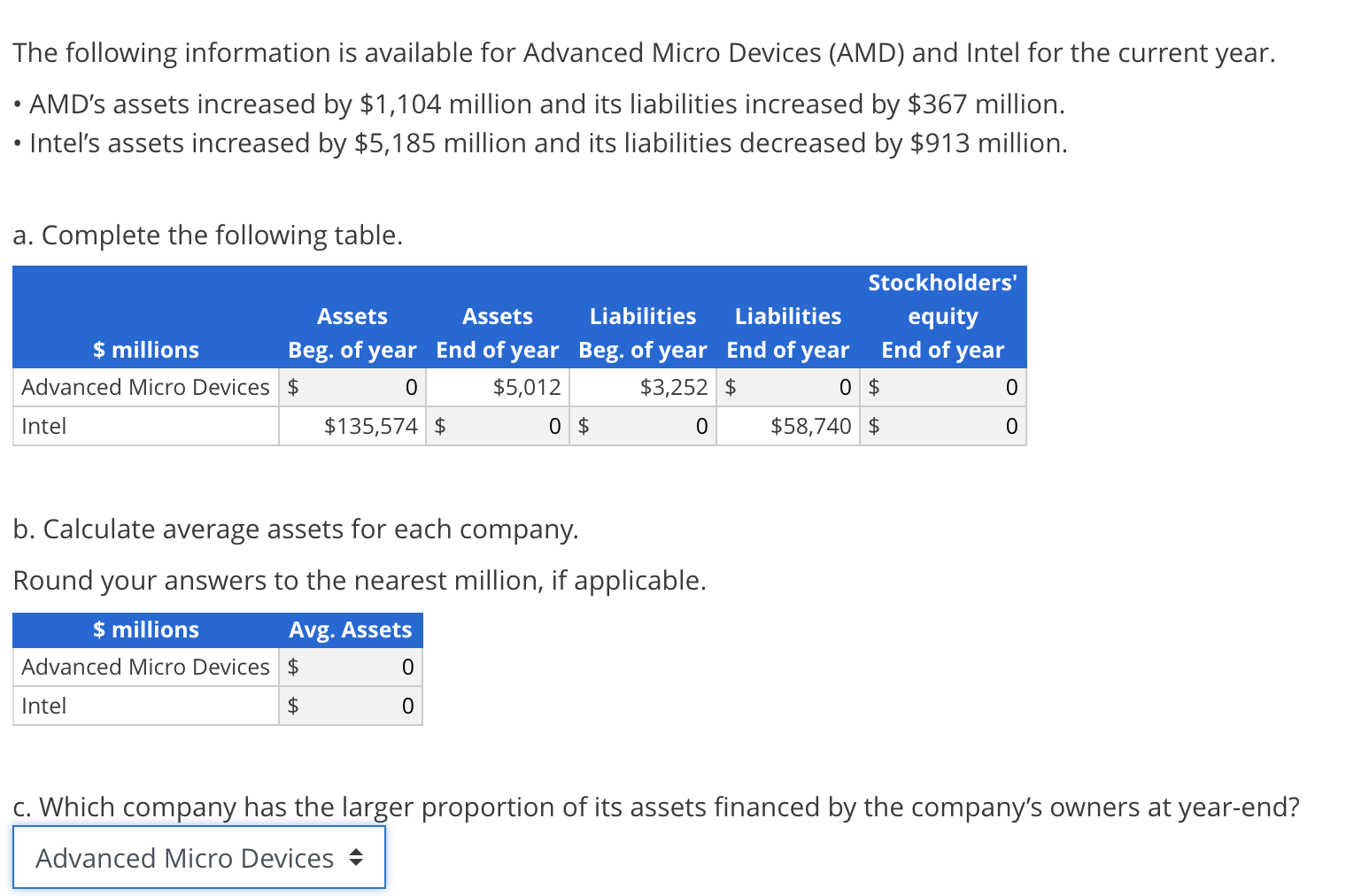Viewport: 1346px width, 896px height.
Task: Click AMD Avg. Assets input field
Action: pos(351,667)
